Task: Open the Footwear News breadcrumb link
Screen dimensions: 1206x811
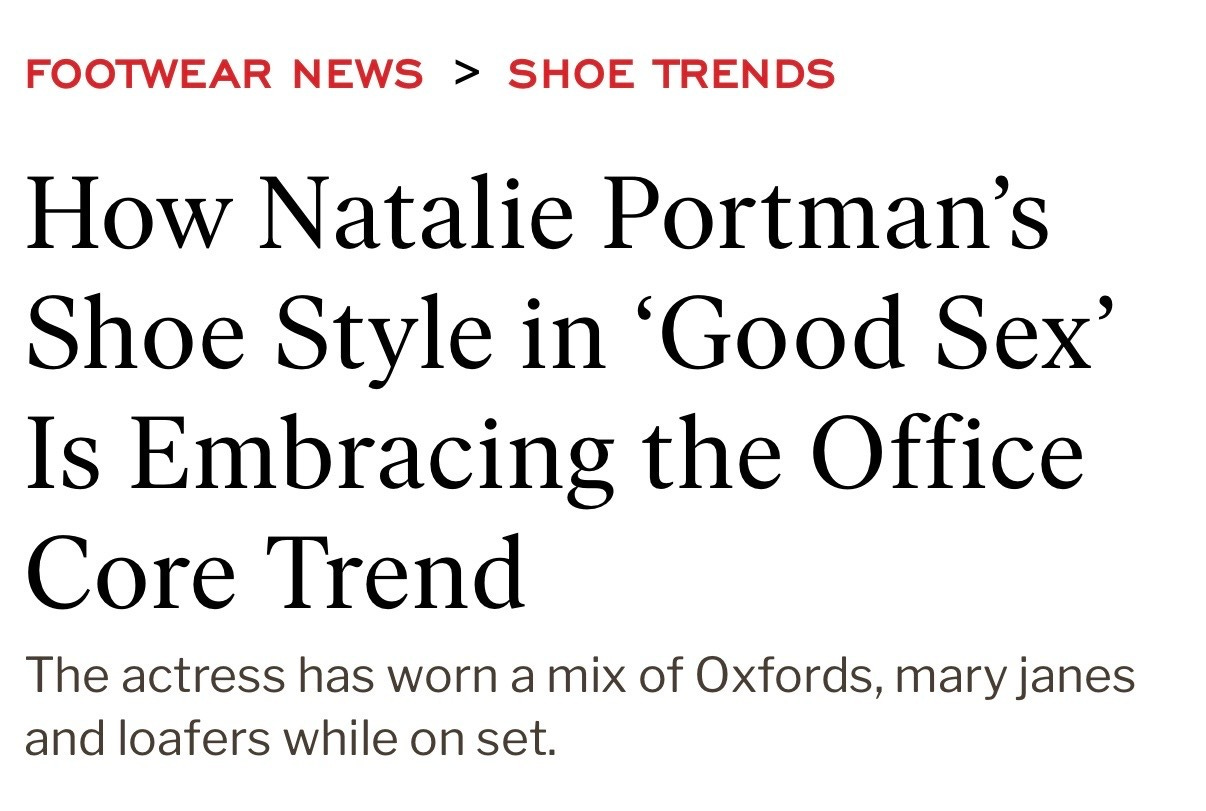Action: pyautogui.click(x=224, y=73)
